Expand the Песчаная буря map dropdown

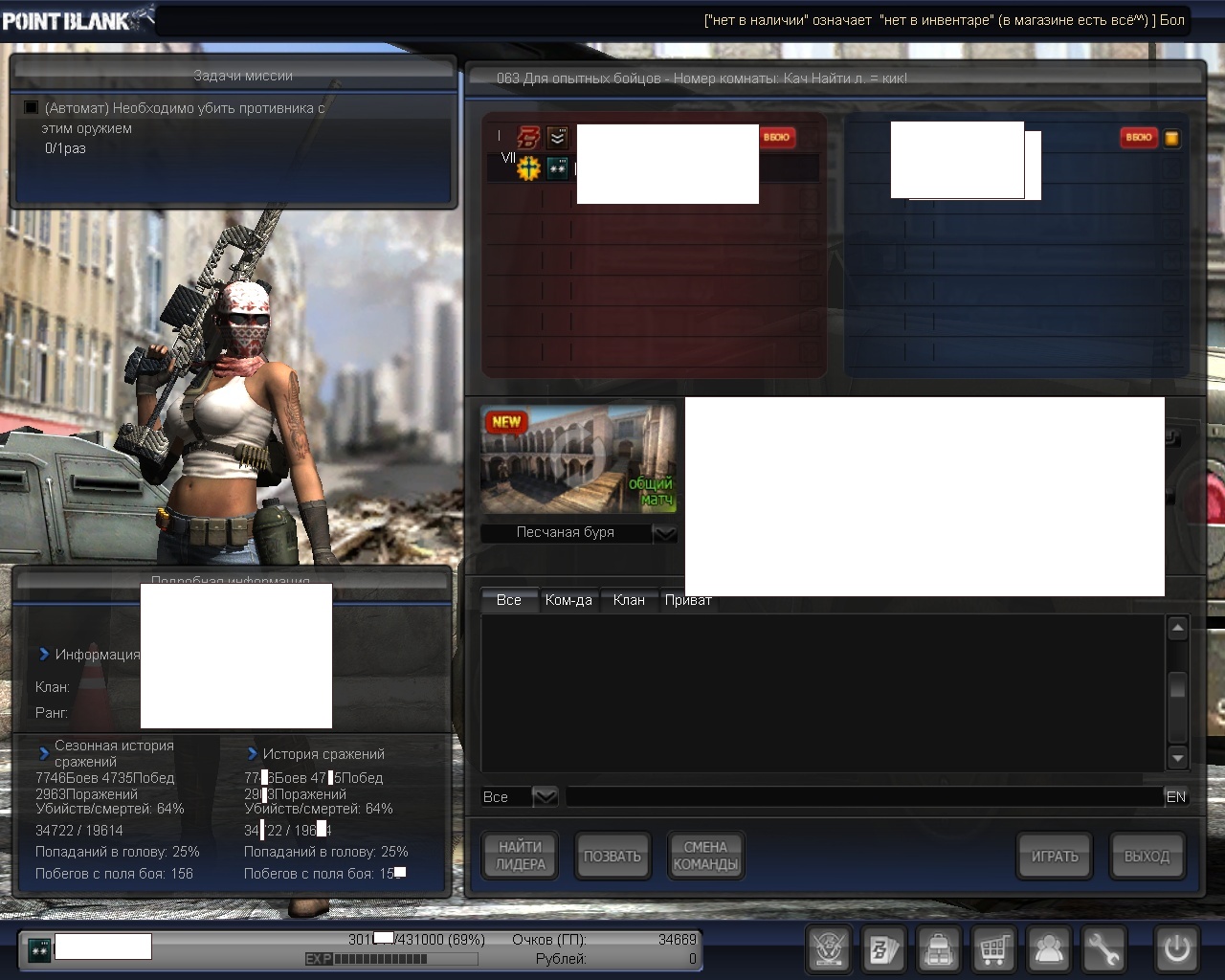point(665,533)
